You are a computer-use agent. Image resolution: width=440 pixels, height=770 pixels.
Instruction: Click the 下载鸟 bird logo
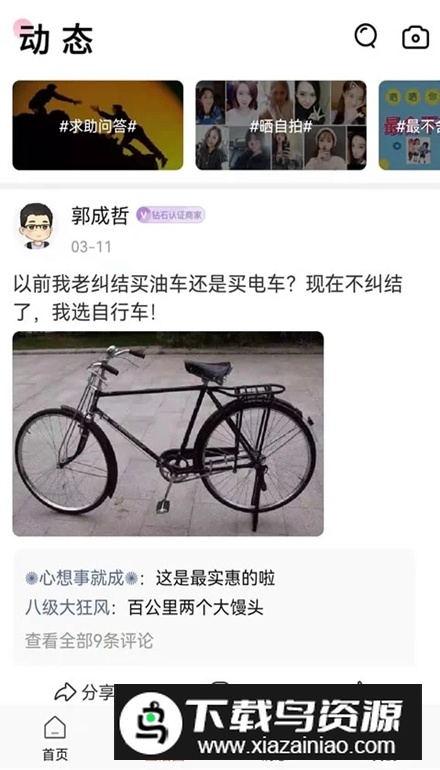pos(151,723)
